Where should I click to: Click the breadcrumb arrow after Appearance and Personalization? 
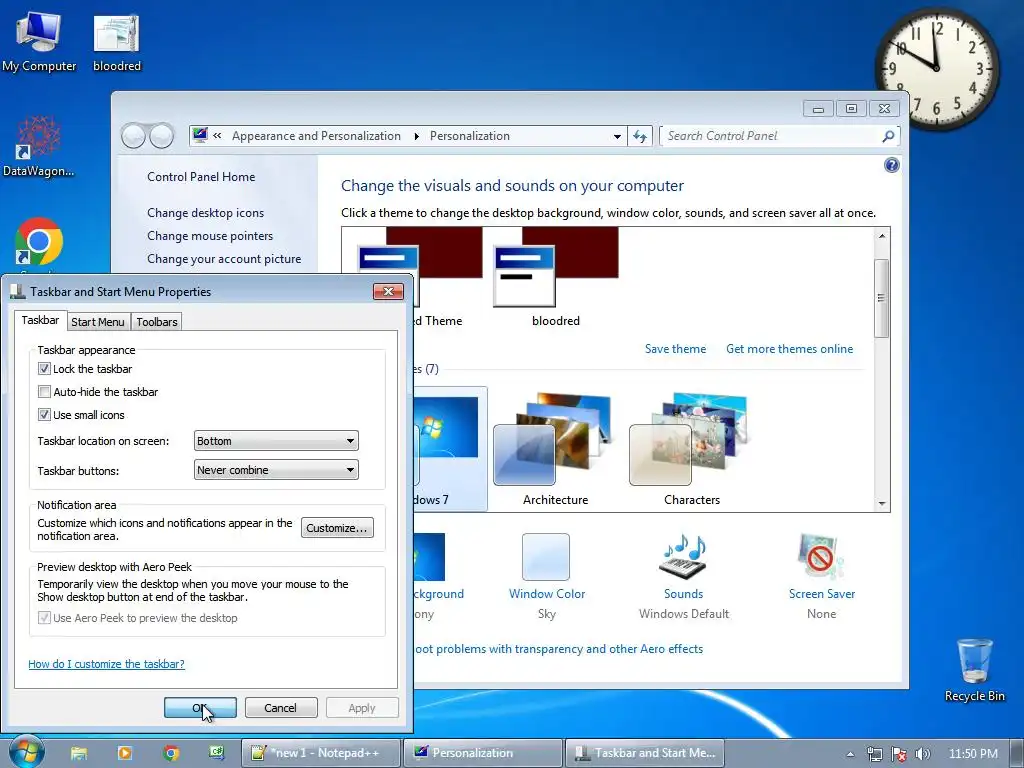[416, 136]
